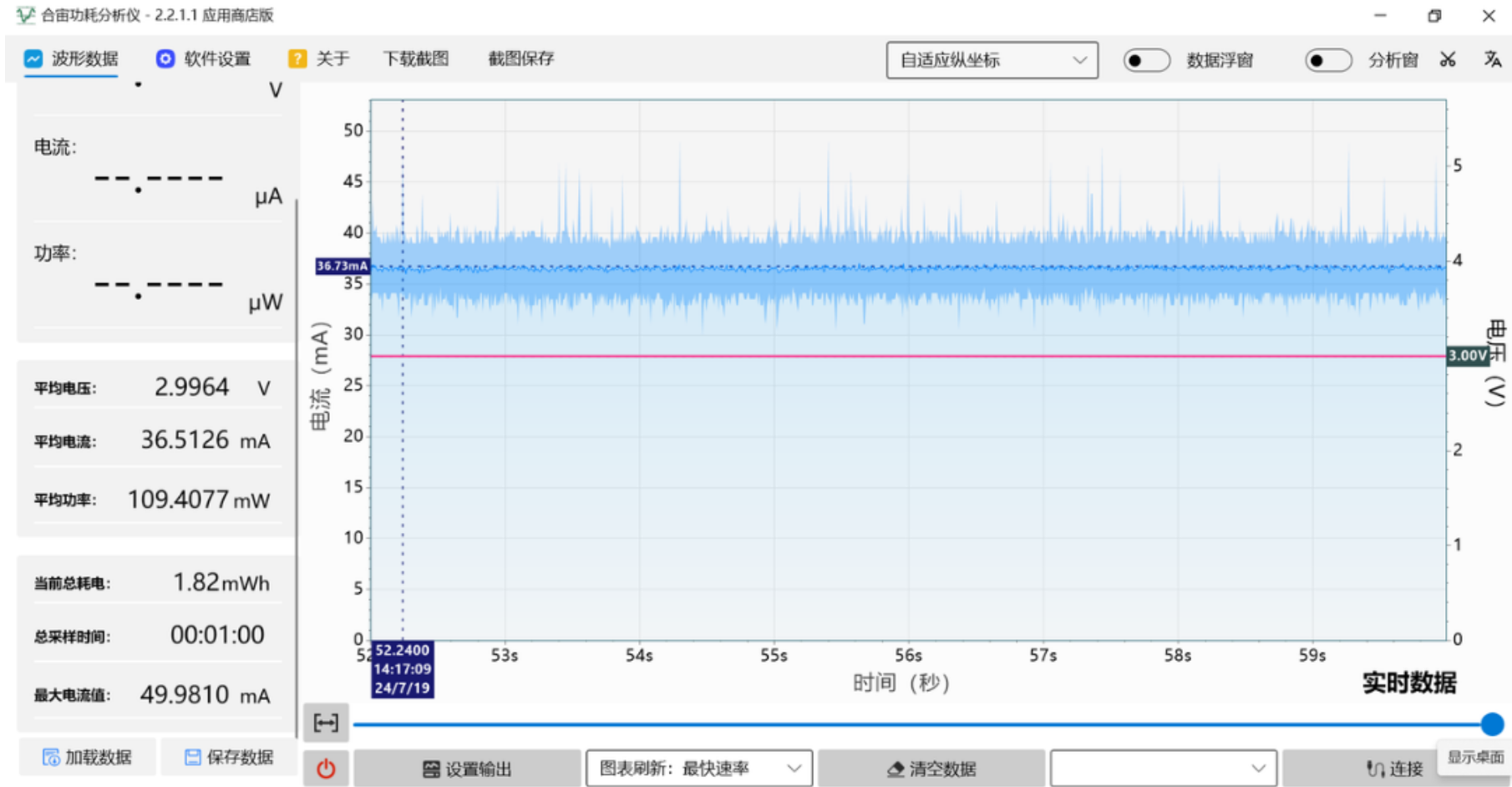Click the 时间（秒）axis title
This screenshot has height=787, width=1512.
click(901, 683)
